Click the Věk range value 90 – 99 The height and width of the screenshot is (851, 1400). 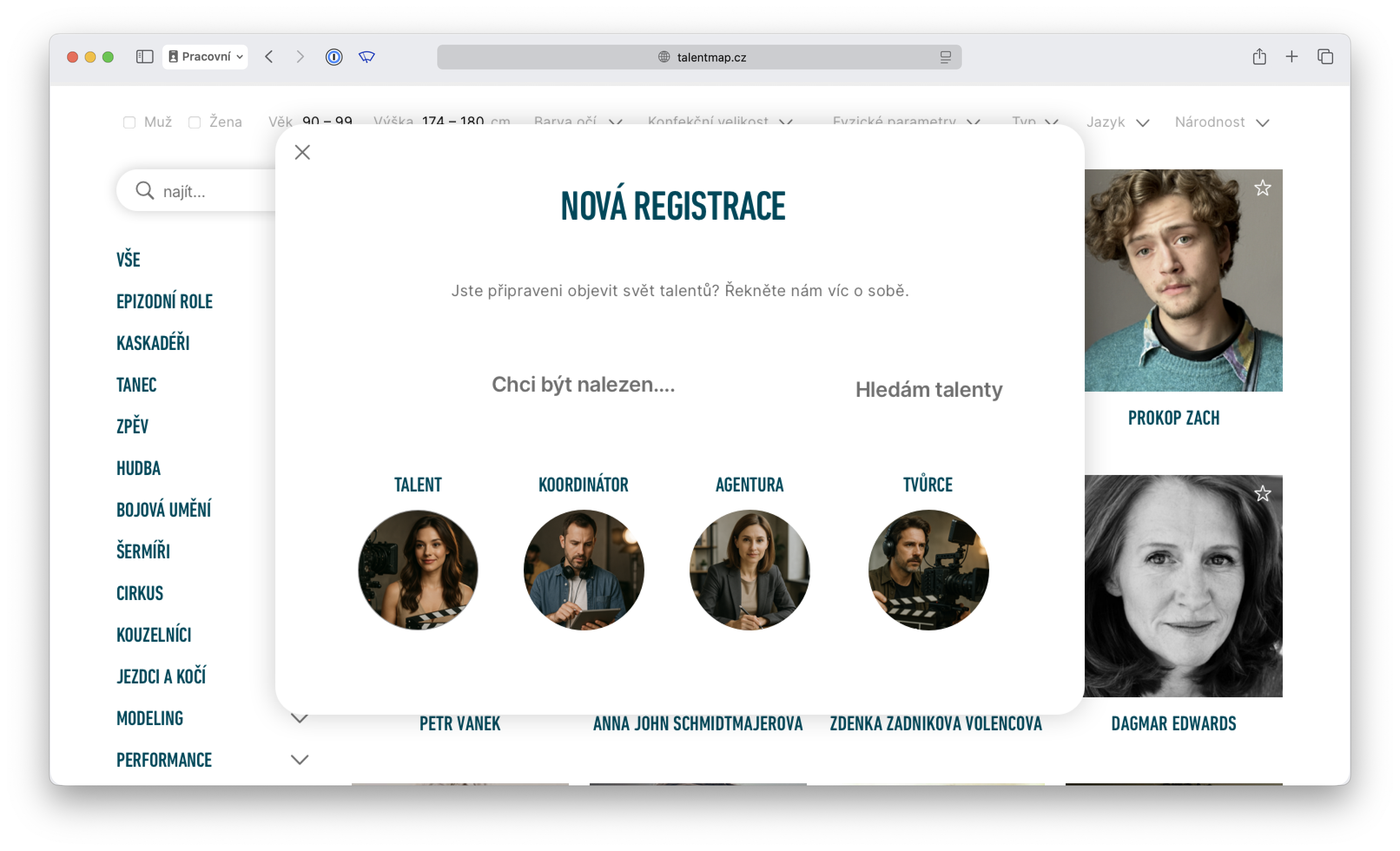pos(327,121)
